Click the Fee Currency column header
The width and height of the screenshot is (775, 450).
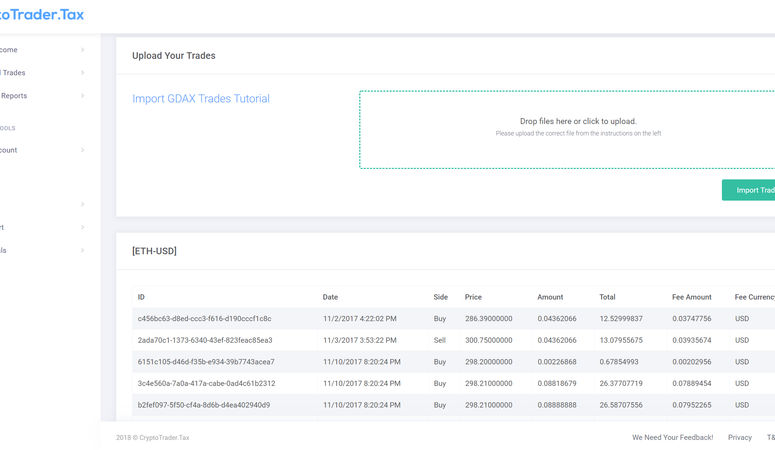tap(755, 297)
